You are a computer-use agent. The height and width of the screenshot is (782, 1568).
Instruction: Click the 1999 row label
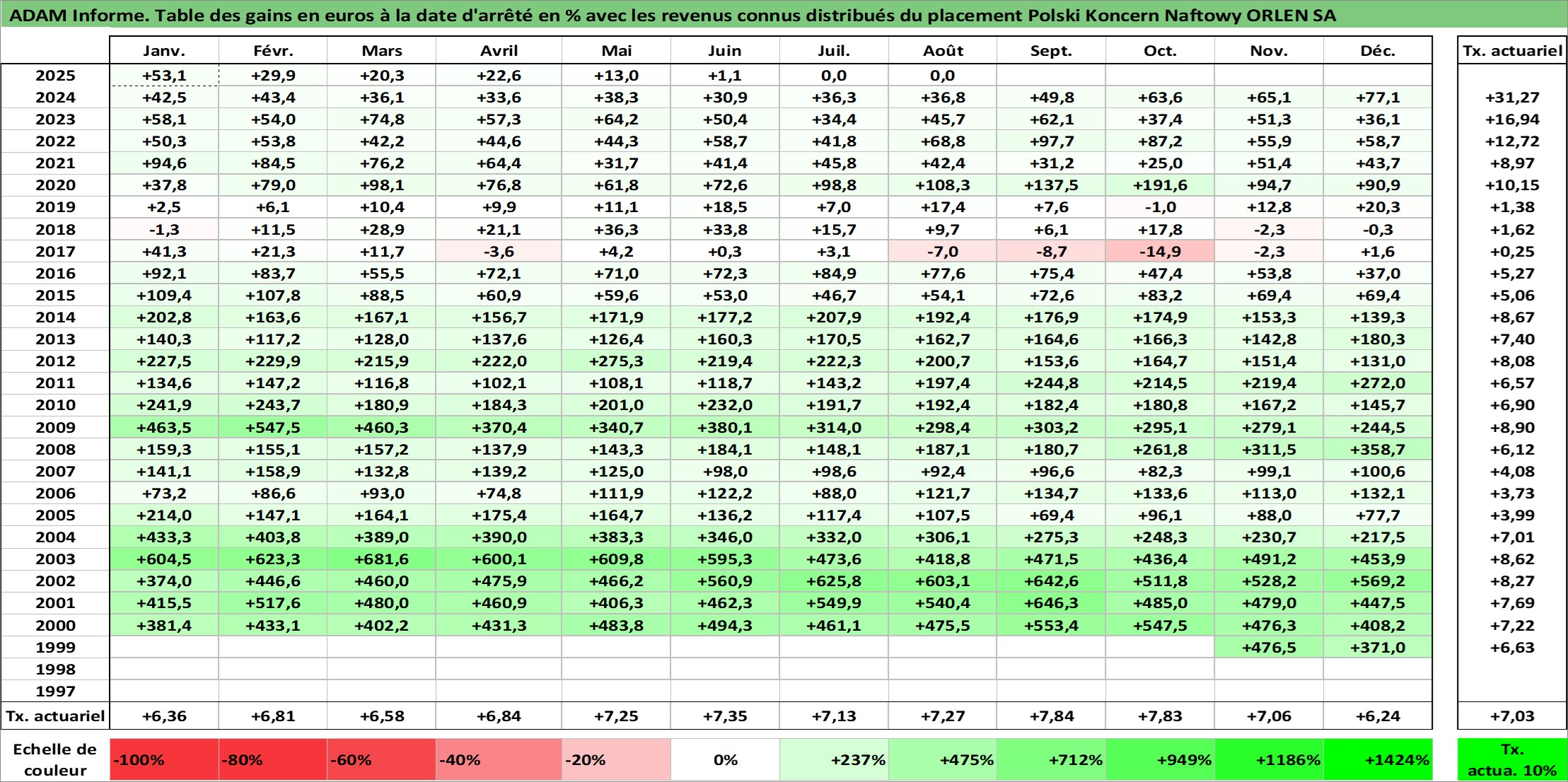(55, 647)
